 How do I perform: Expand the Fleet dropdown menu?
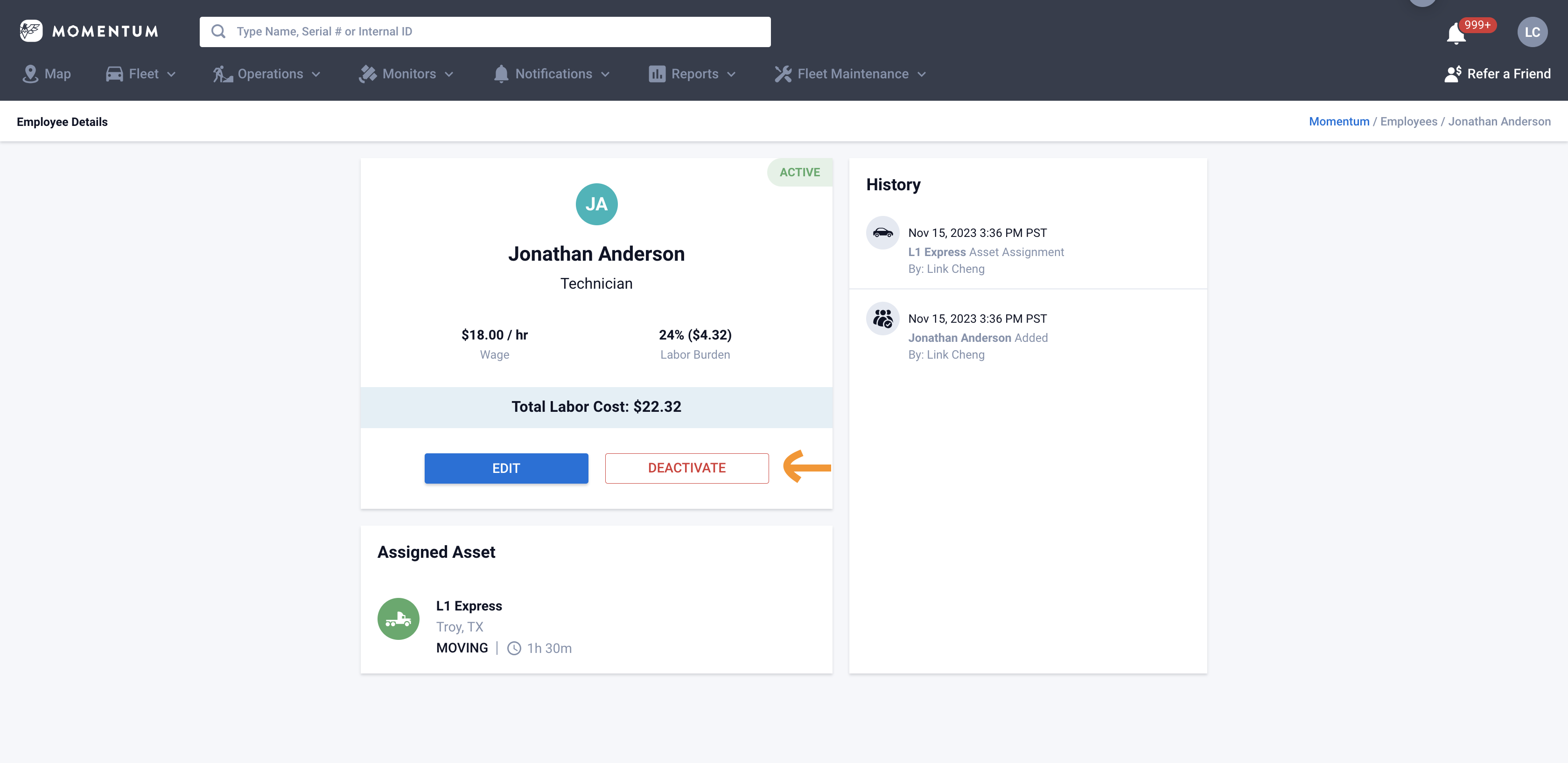click(141, 74)
